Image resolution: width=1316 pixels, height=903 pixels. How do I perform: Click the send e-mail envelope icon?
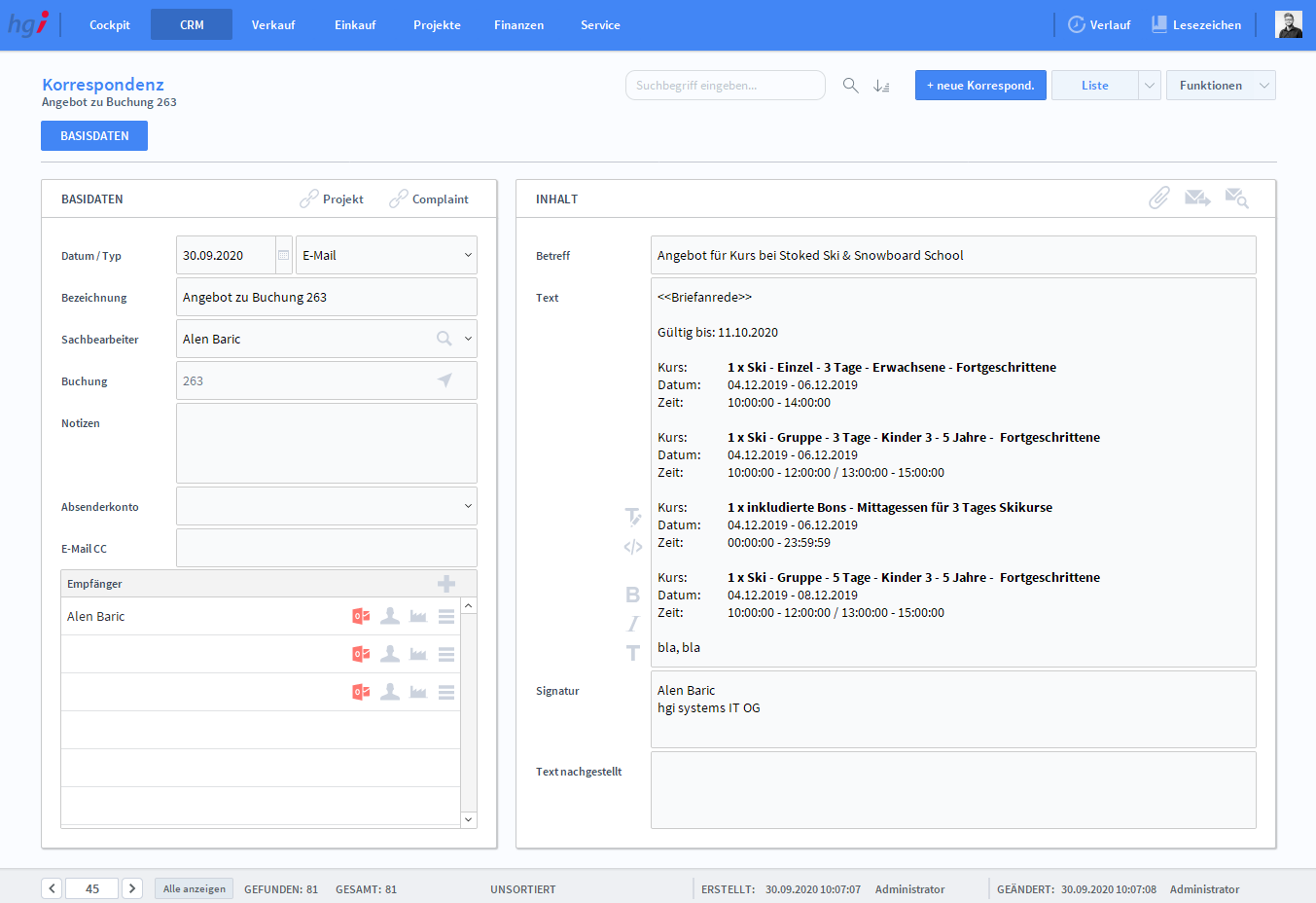(x=1197, y=199)
